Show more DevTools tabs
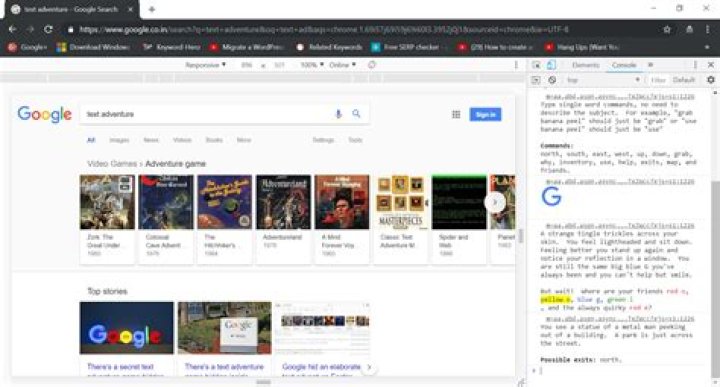Image resolution: width=720 pixels, height=387 pixels. [x=650, y=65]
